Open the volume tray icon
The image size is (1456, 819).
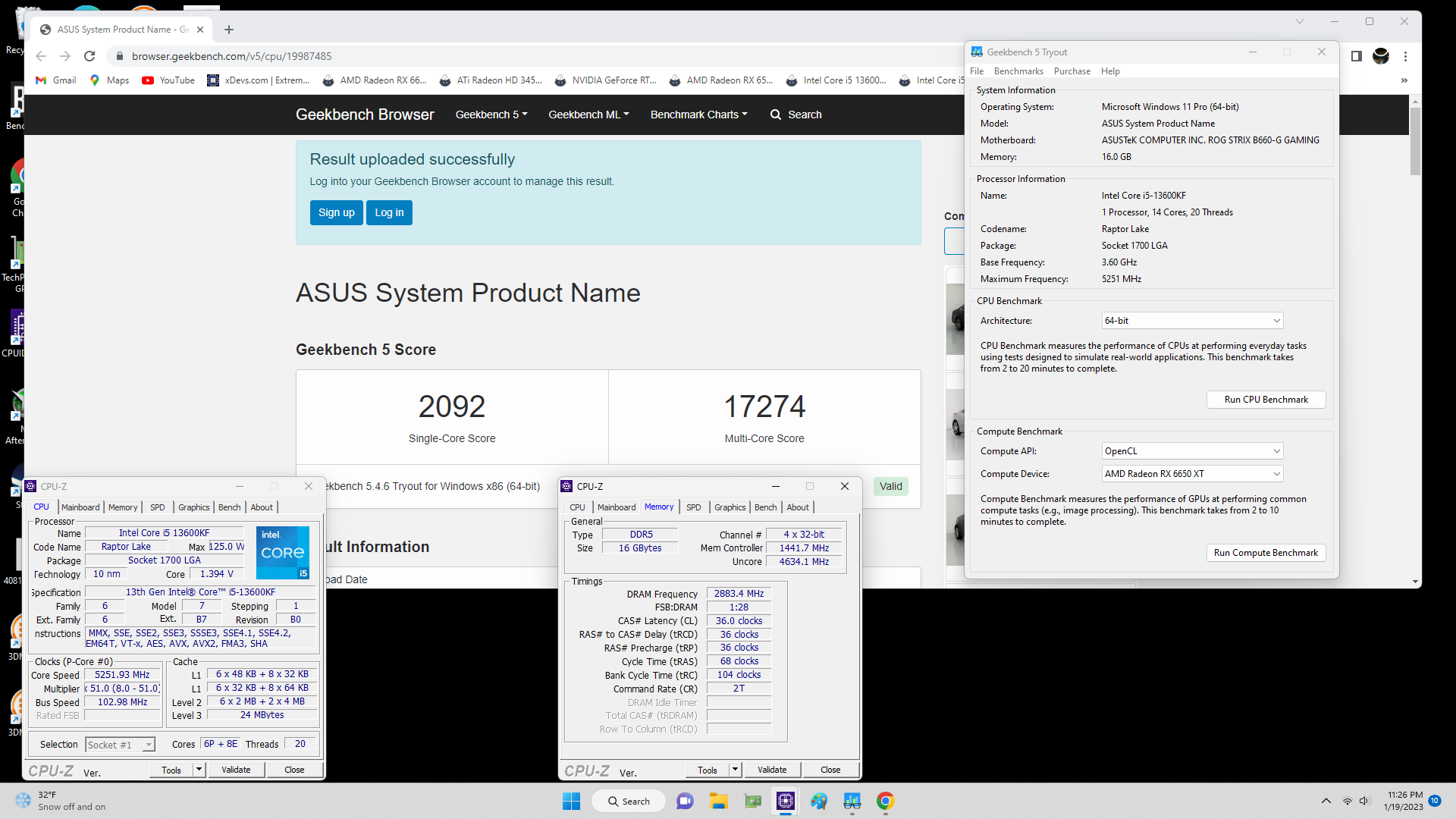[1364, 801]
